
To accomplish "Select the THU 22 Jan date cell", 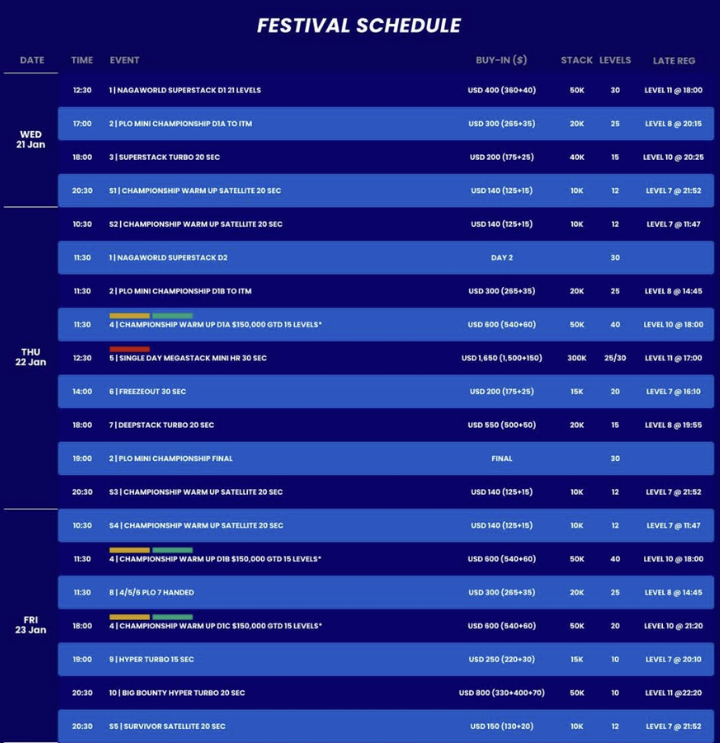I will pos(32,357).
